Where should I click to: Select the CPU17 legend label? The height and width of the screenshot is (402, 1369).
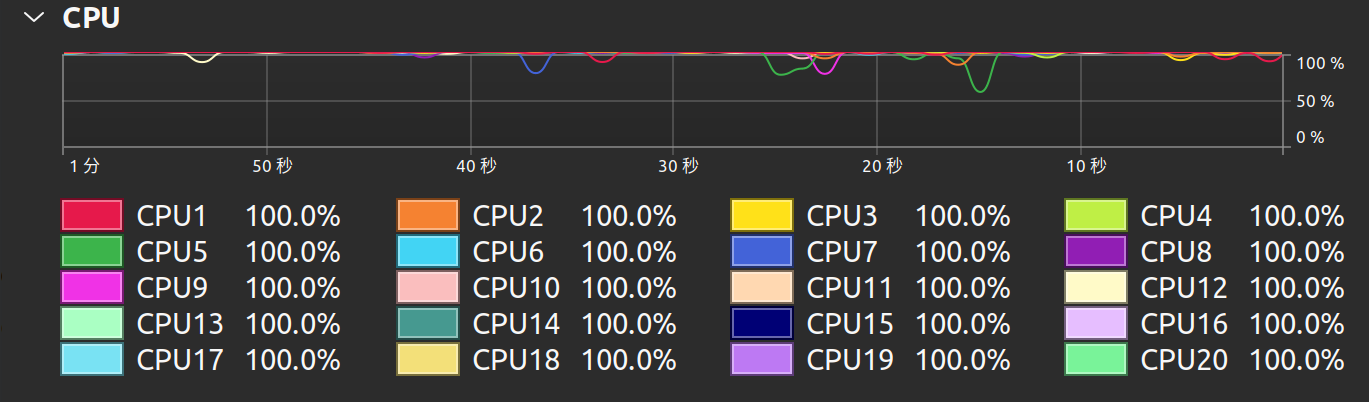pos(180,360)
